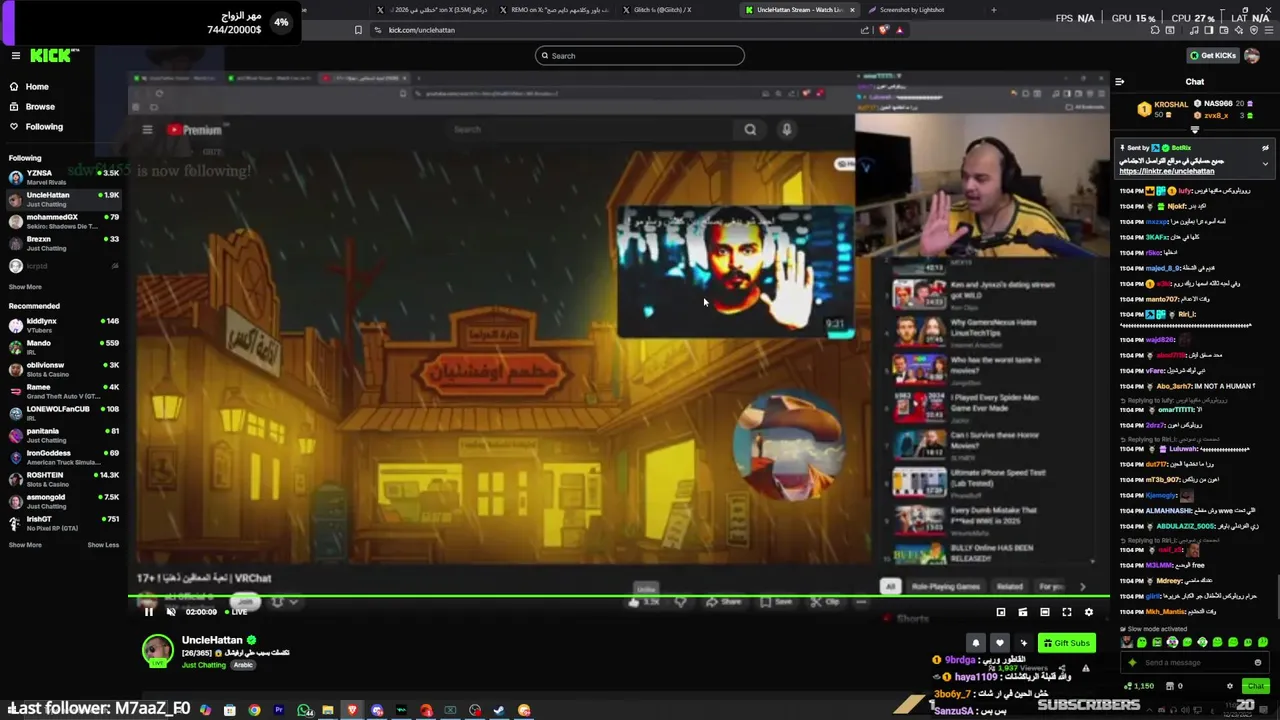Click the Arabic language tag
The width and height of the screenshot is (1280, 720).
pyautogui.click(x=243, y=665)
